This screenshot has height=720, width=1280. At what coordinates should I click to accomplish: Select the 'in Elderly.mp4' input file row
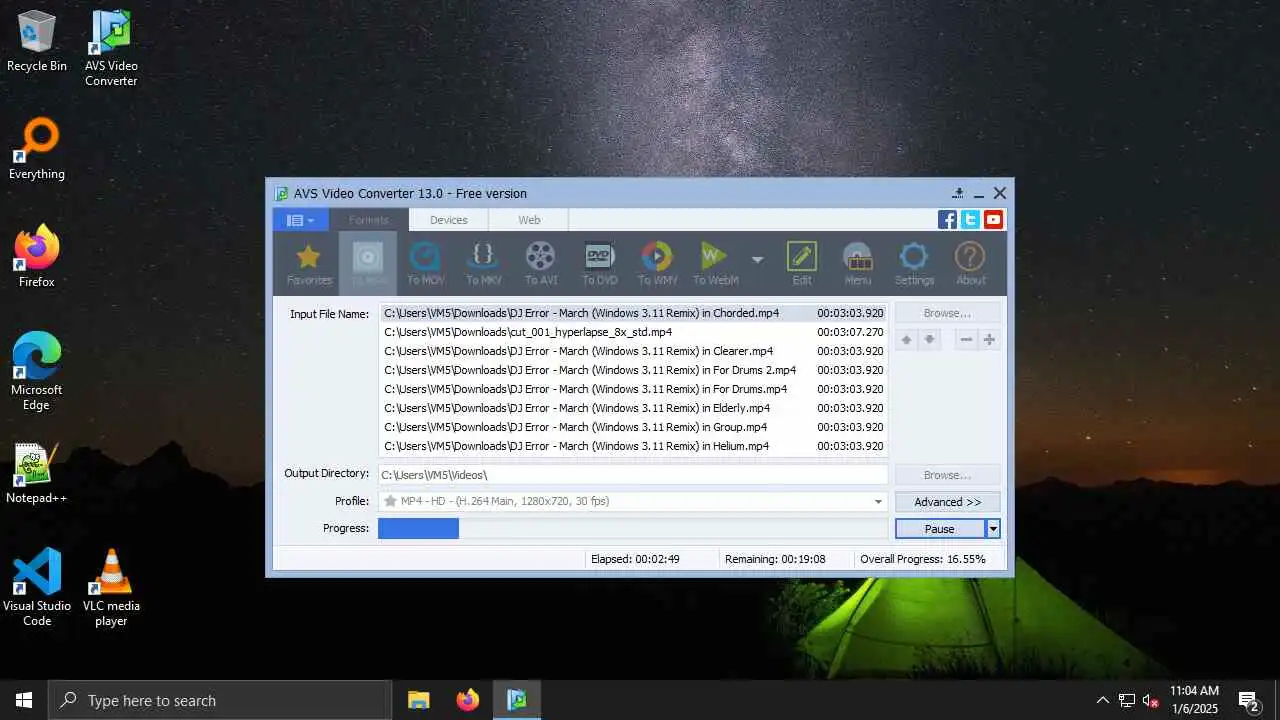tap(633, 408)
